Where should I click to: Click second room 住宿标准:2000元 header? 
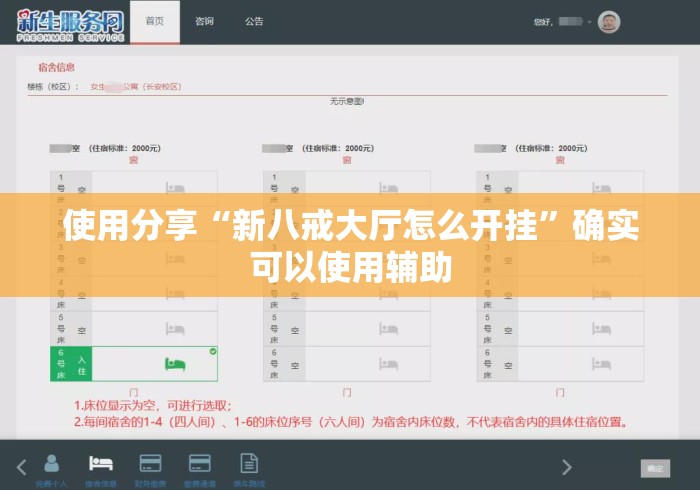click(x=338, y=148)
